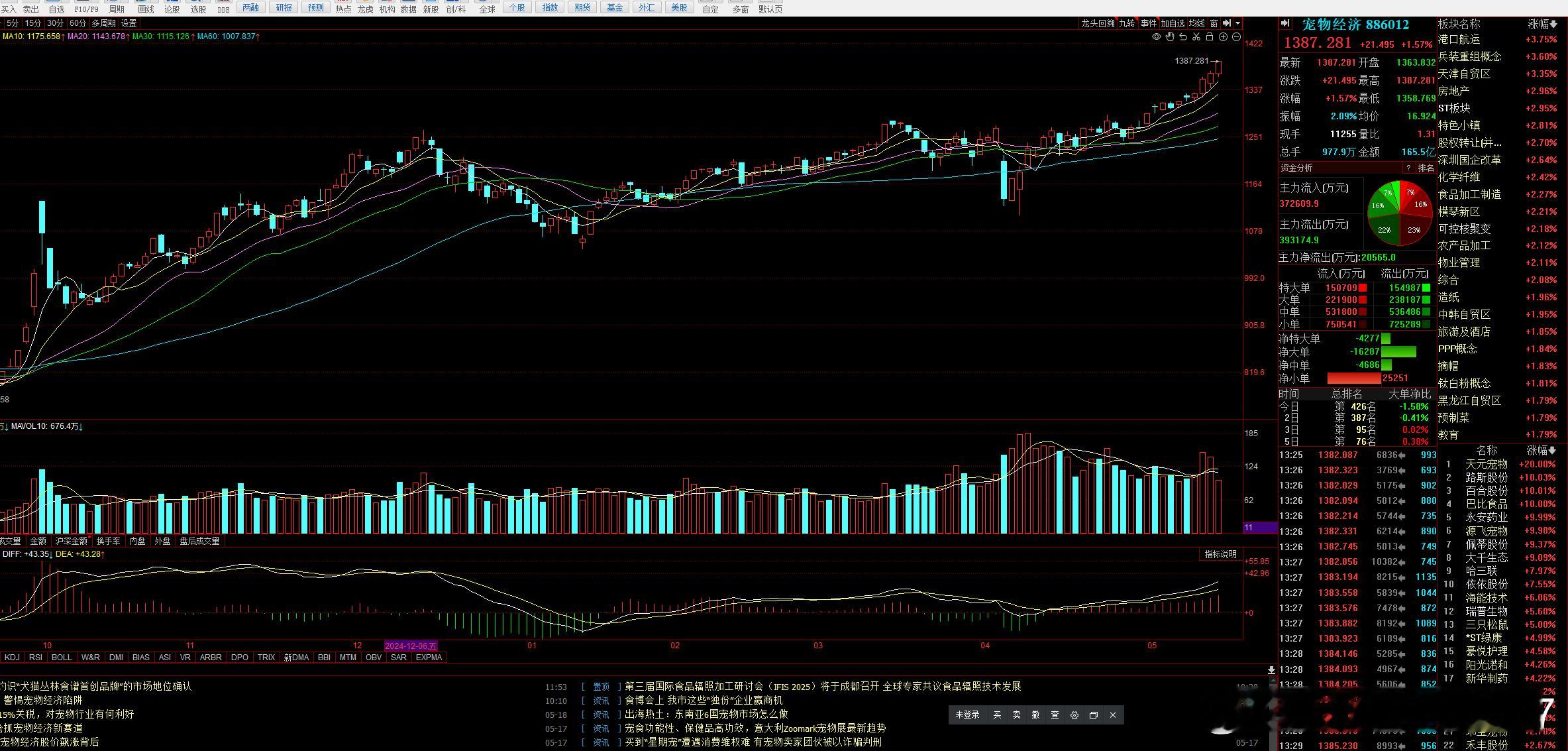Click the arrow icon left of 宠物经济 title
Viewport: 1568px width, 751px height.
coord(1286,23)
